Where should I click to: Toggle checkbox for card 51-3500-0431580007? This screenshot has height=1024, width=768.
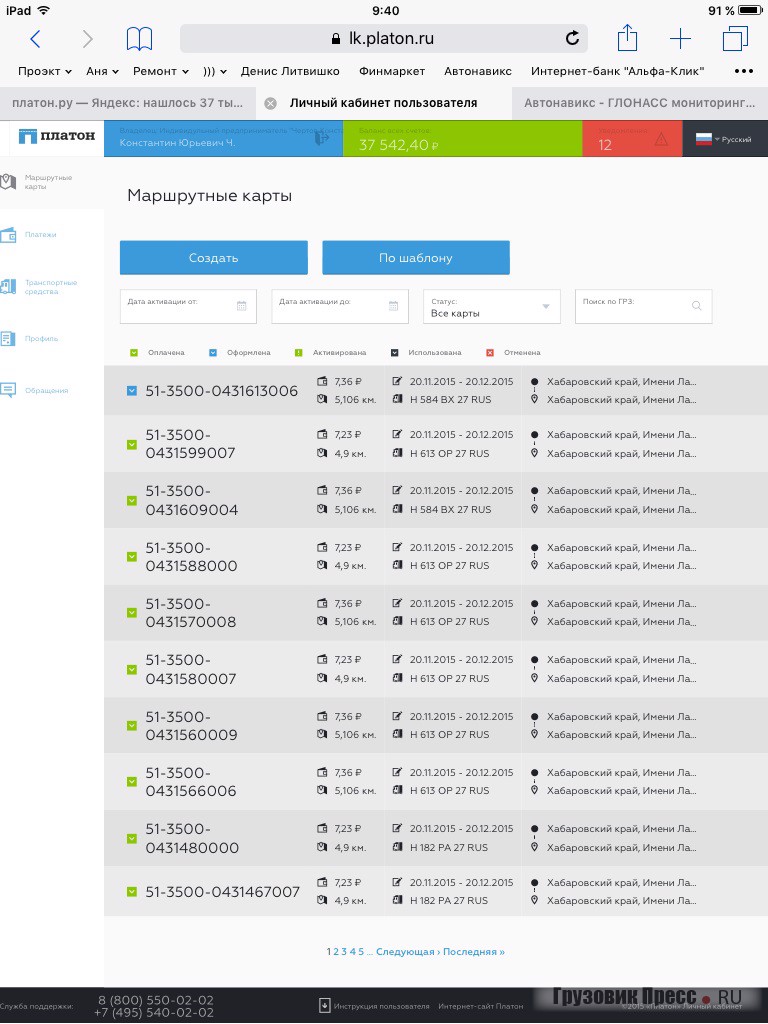coord(131,669)
